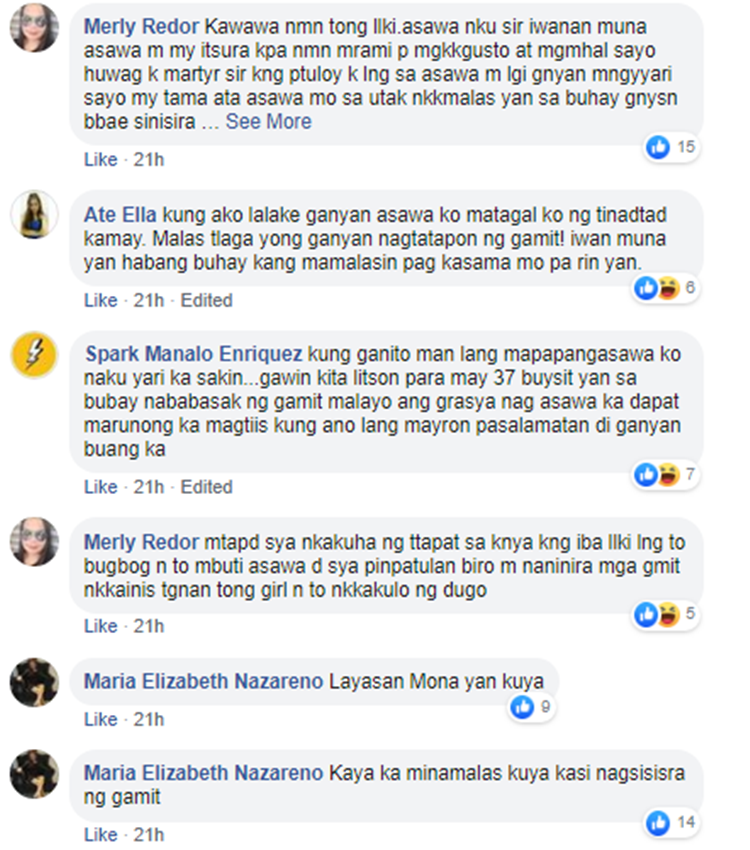Click Maria Elizabeth Nazareno name on last comment
Screen dimensions: 750x850
click(203, 773)
